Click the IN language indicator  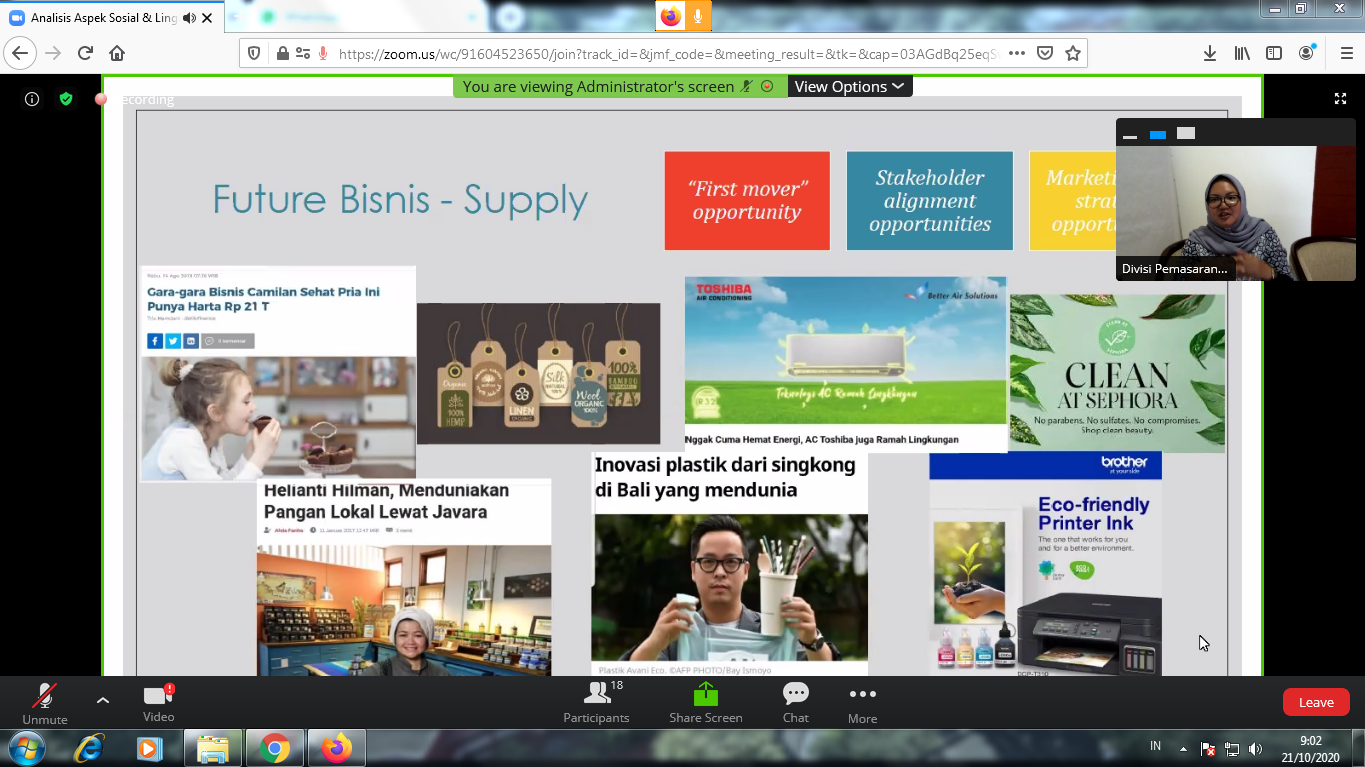(x=1156, y=747)
